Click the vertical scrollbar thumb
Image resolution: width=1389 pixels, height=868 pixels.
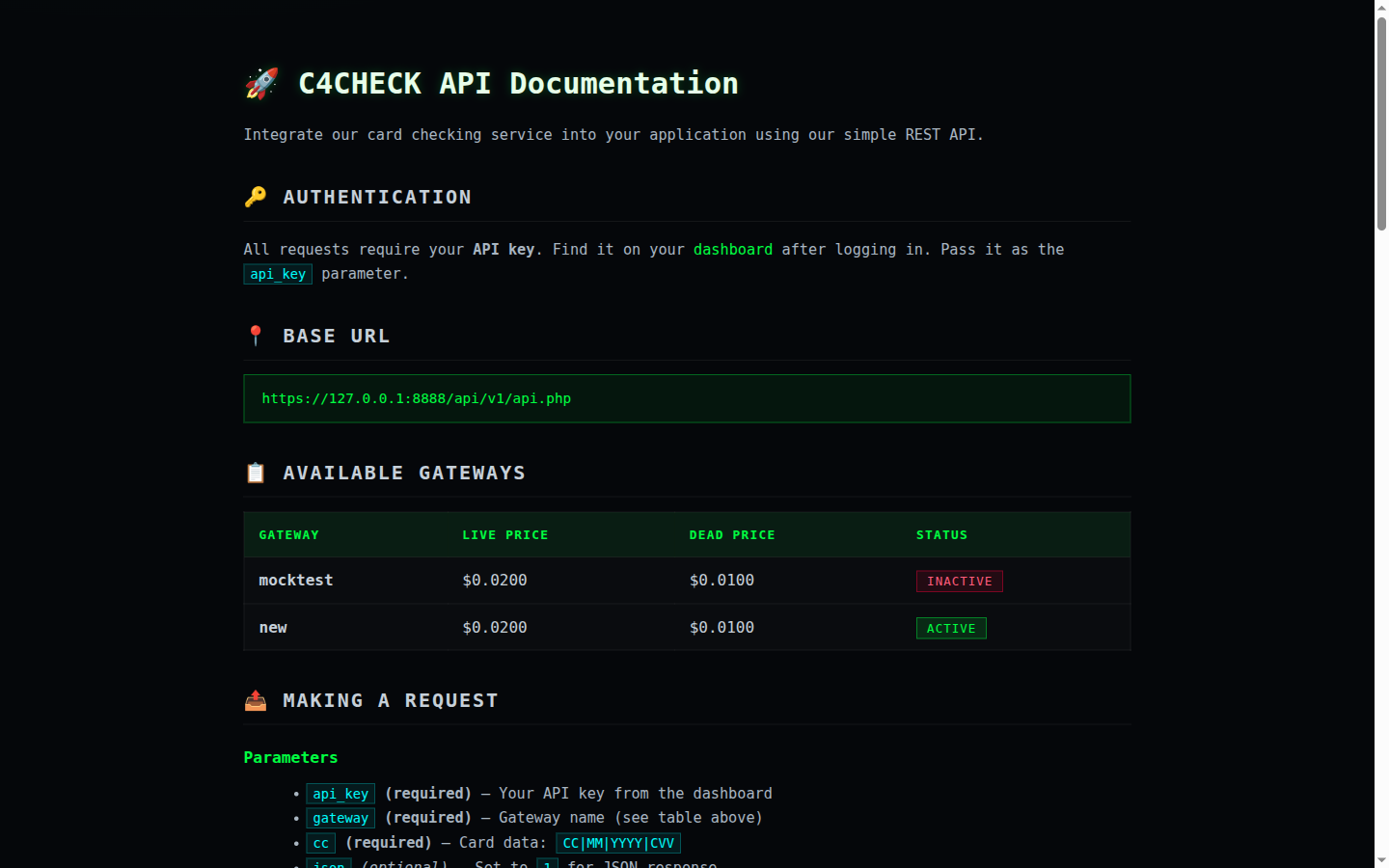pos(1381,122)
